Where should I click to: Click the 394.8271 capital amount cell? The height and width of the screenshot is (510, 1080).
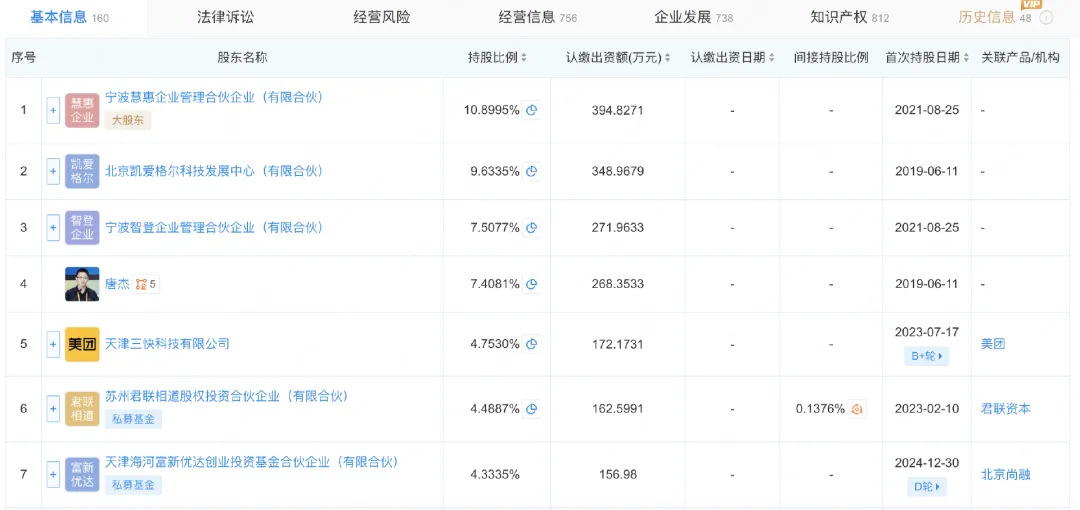618,110
